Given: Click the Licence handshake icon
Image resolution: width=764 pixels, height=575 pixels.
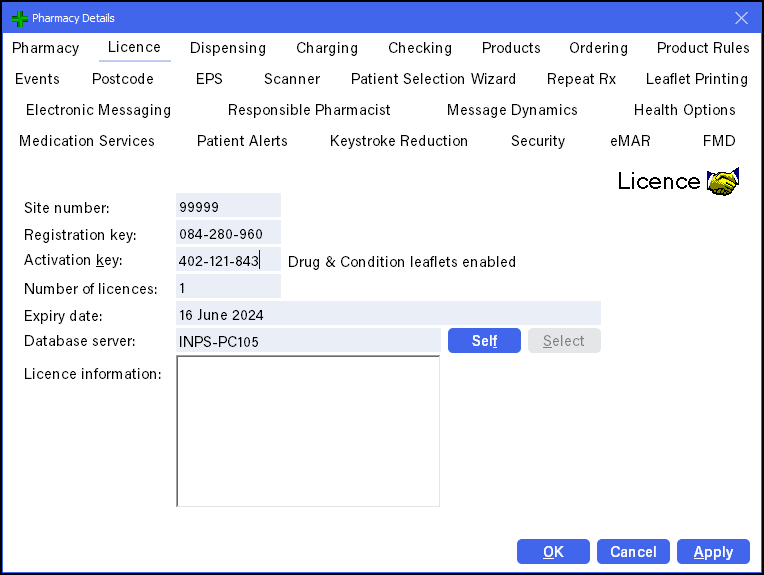Looking at the screenshot, I should point(722,181).
